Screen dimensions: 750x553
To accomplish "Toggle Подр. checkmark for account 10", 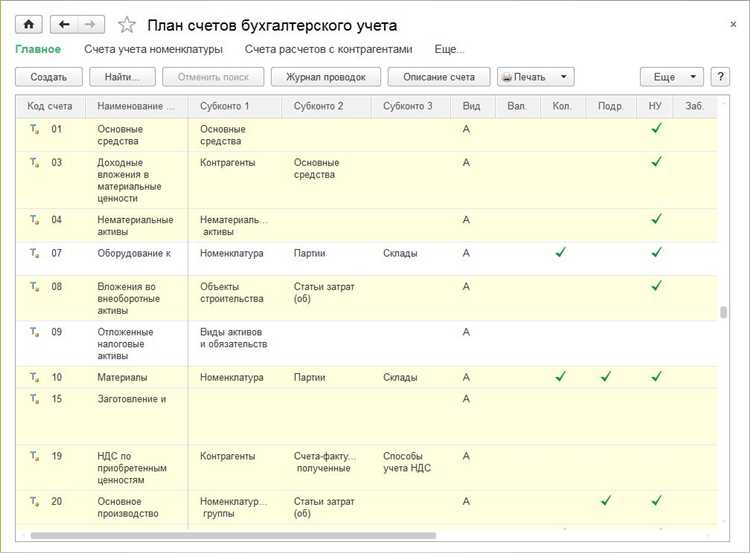I will pos(607,377).
